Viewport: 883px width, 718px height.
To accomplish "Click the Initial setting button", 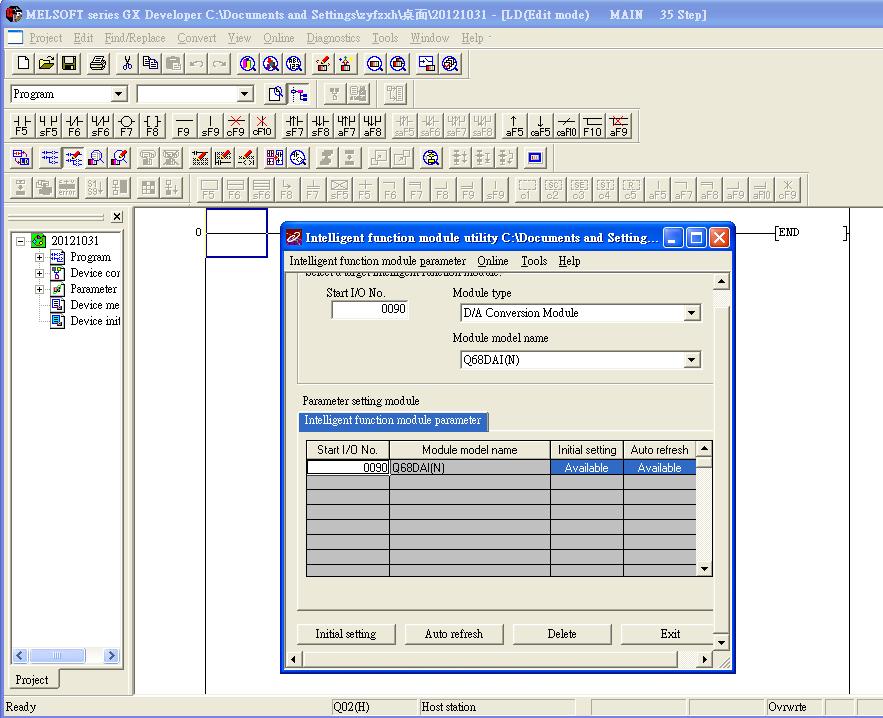I will (x=346, y=634).
